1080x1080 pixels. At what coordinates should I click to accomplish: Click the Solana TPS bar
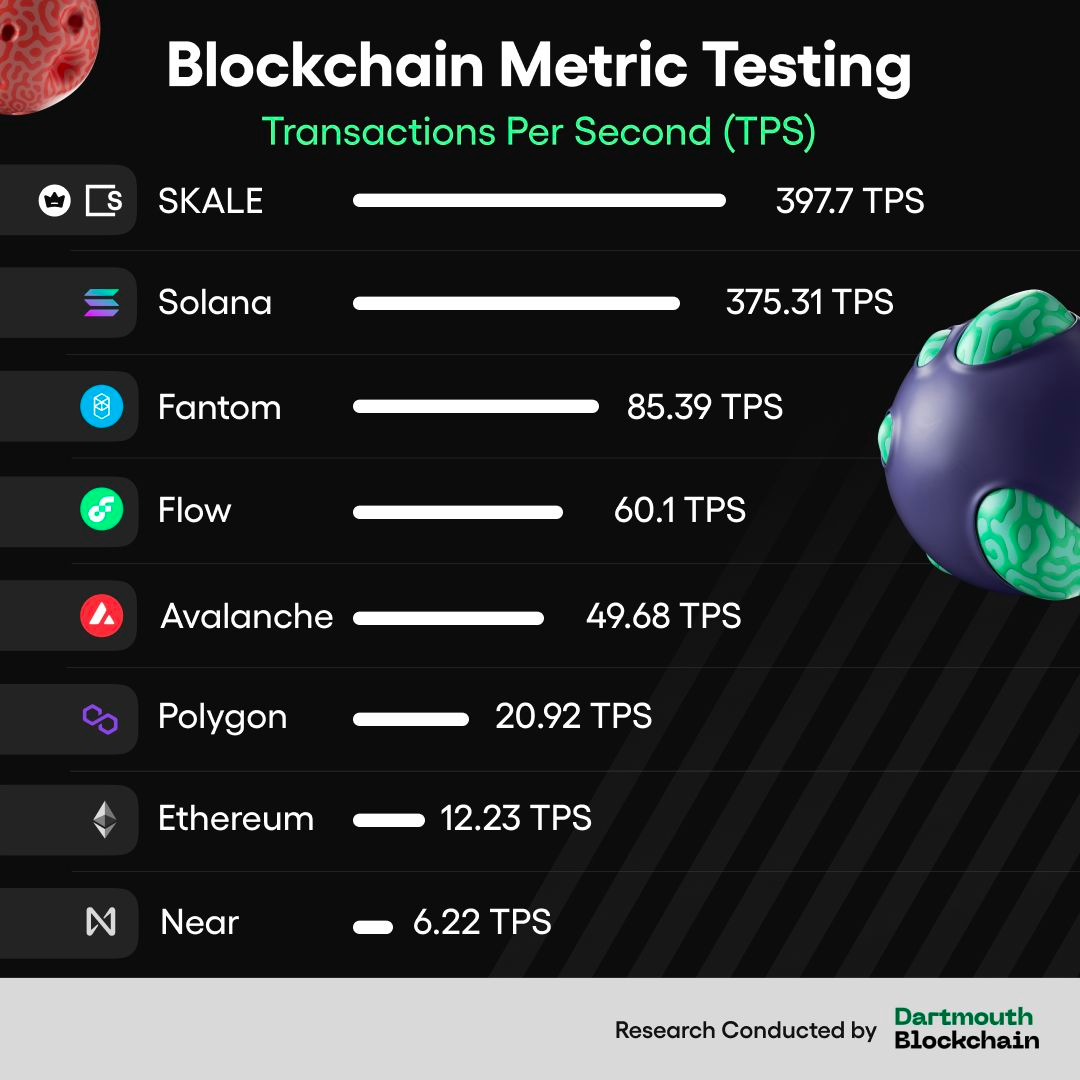[x=517, y=303]
